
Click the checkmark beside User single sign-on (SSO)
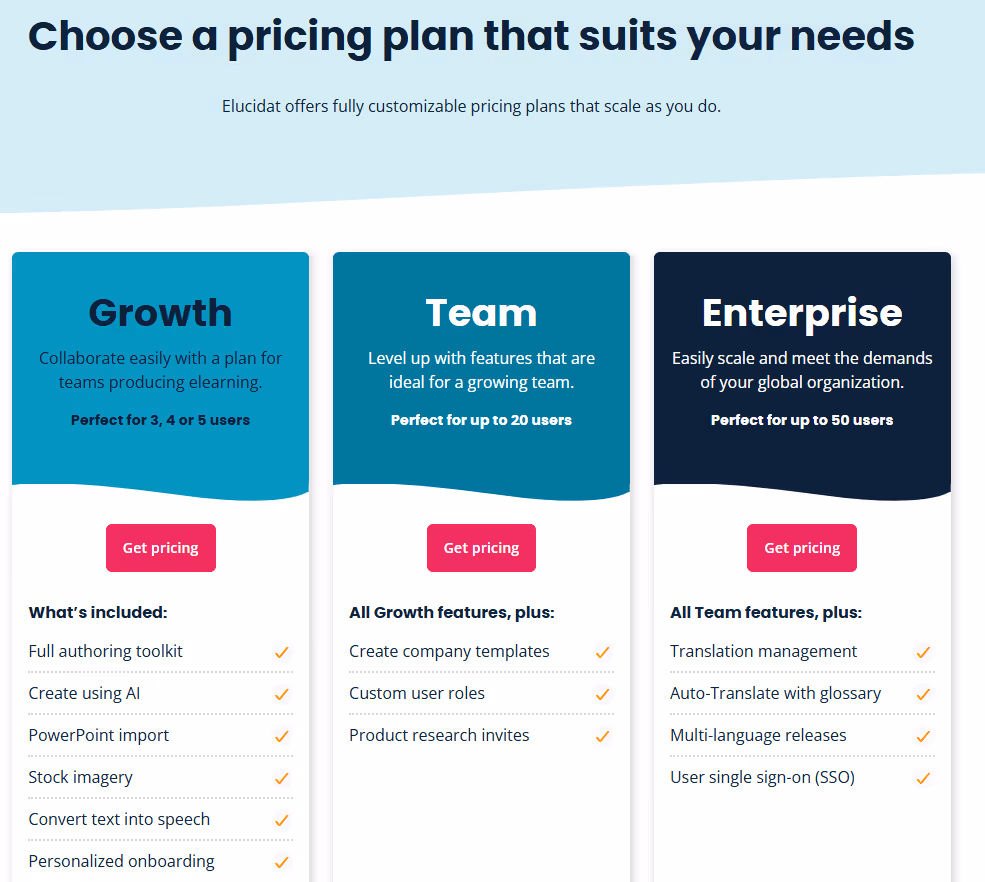pos(923,777)
